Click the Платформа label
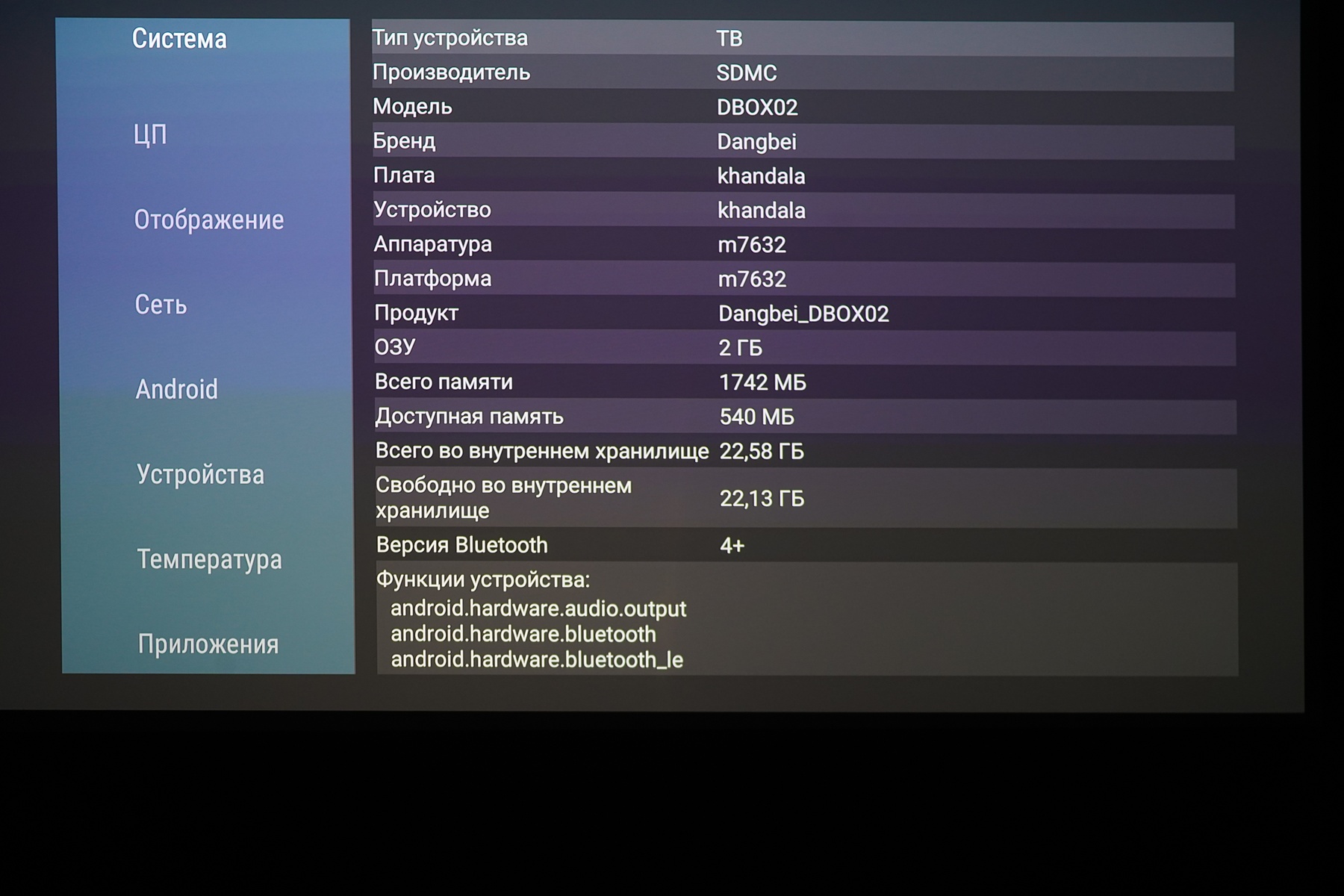Viewport: 1344px width, 896px height. [x=433, y=279]
